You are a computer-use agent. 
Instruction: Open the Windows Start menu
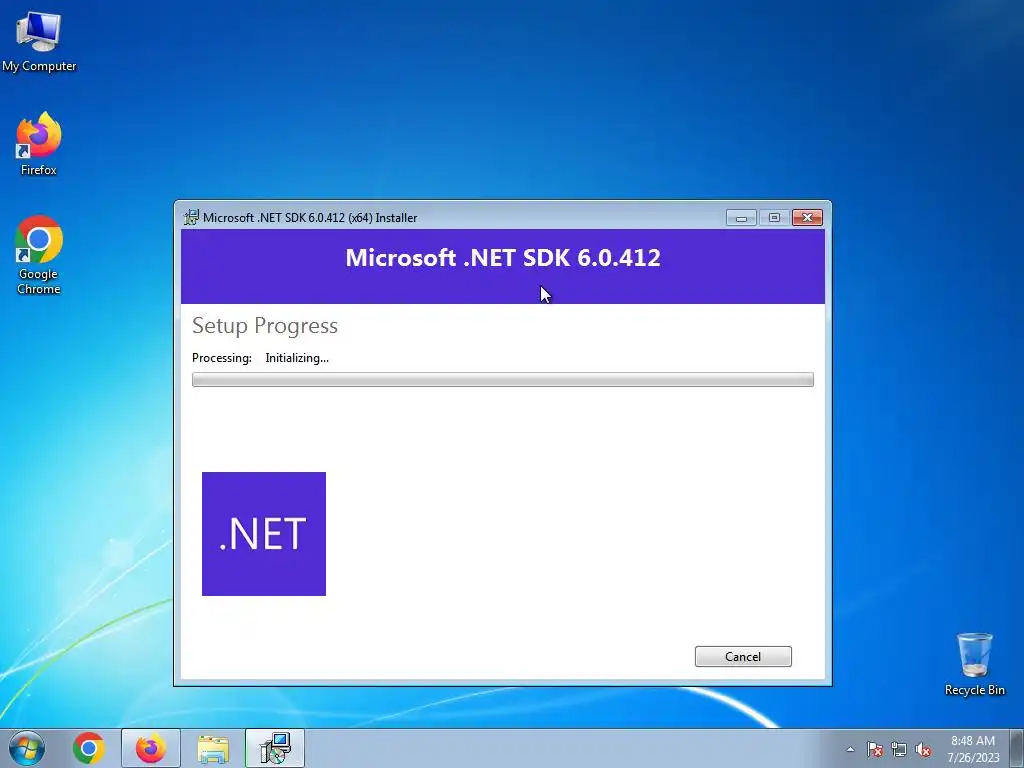pyautogui.click(x=27, y=748)
